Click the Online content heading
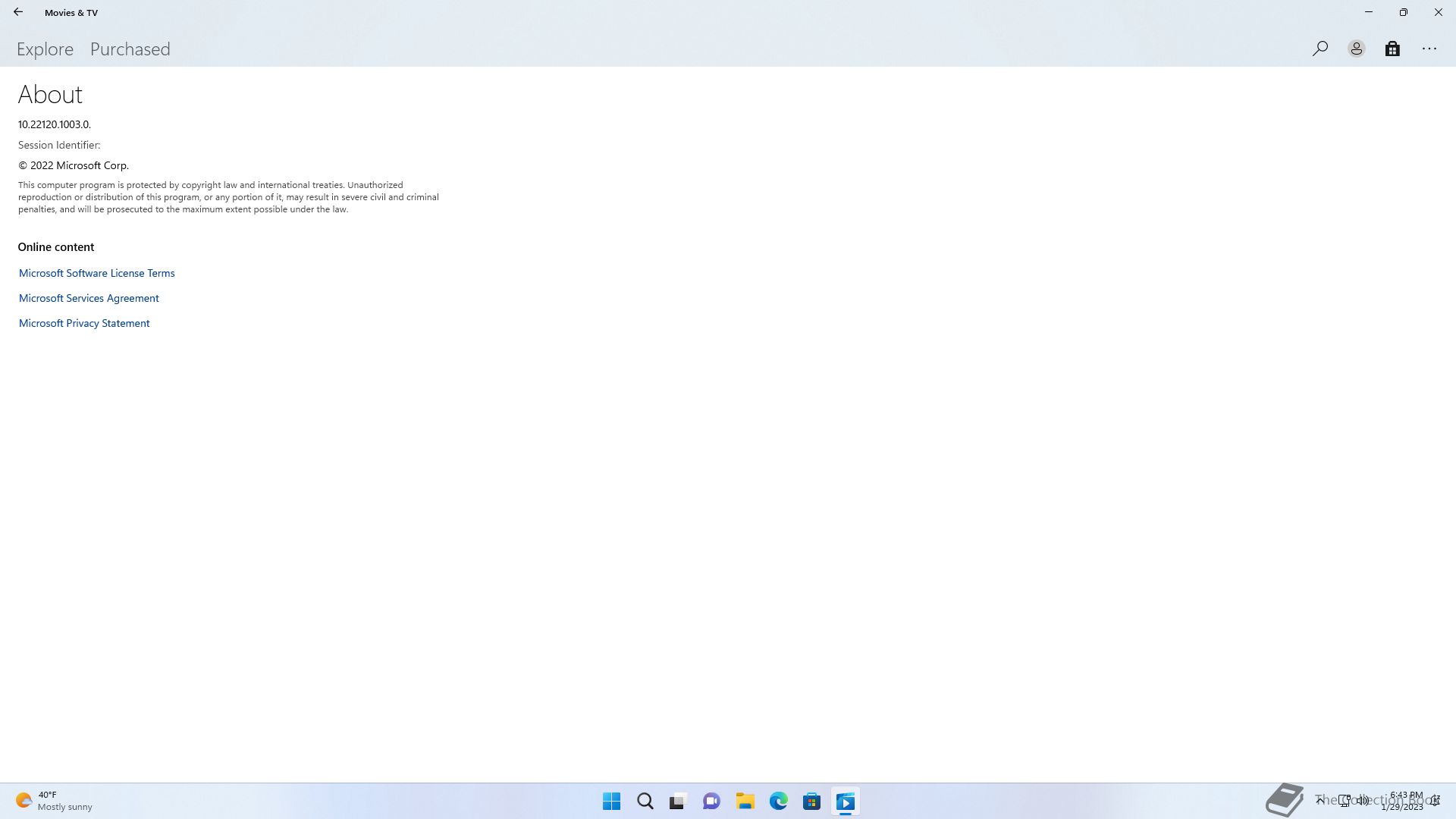The height and width of the screenshot is (819, 1456). 56,247
